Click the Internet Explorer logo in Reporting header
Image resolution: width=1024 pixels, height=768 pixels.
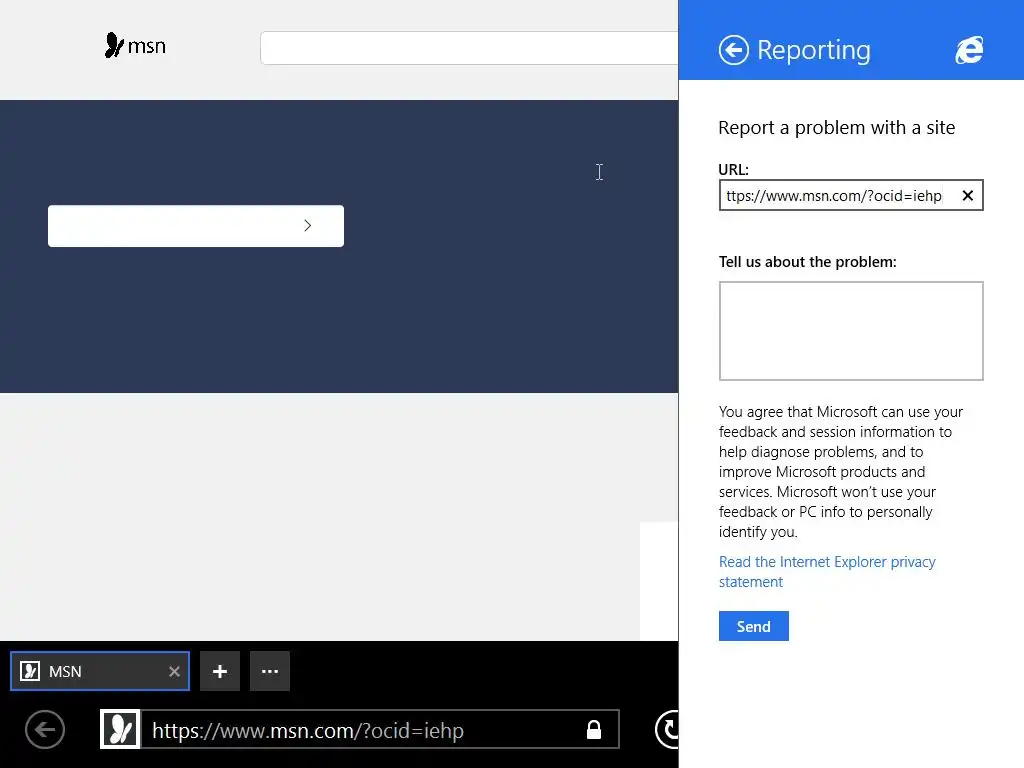click(x=970, y=50)
